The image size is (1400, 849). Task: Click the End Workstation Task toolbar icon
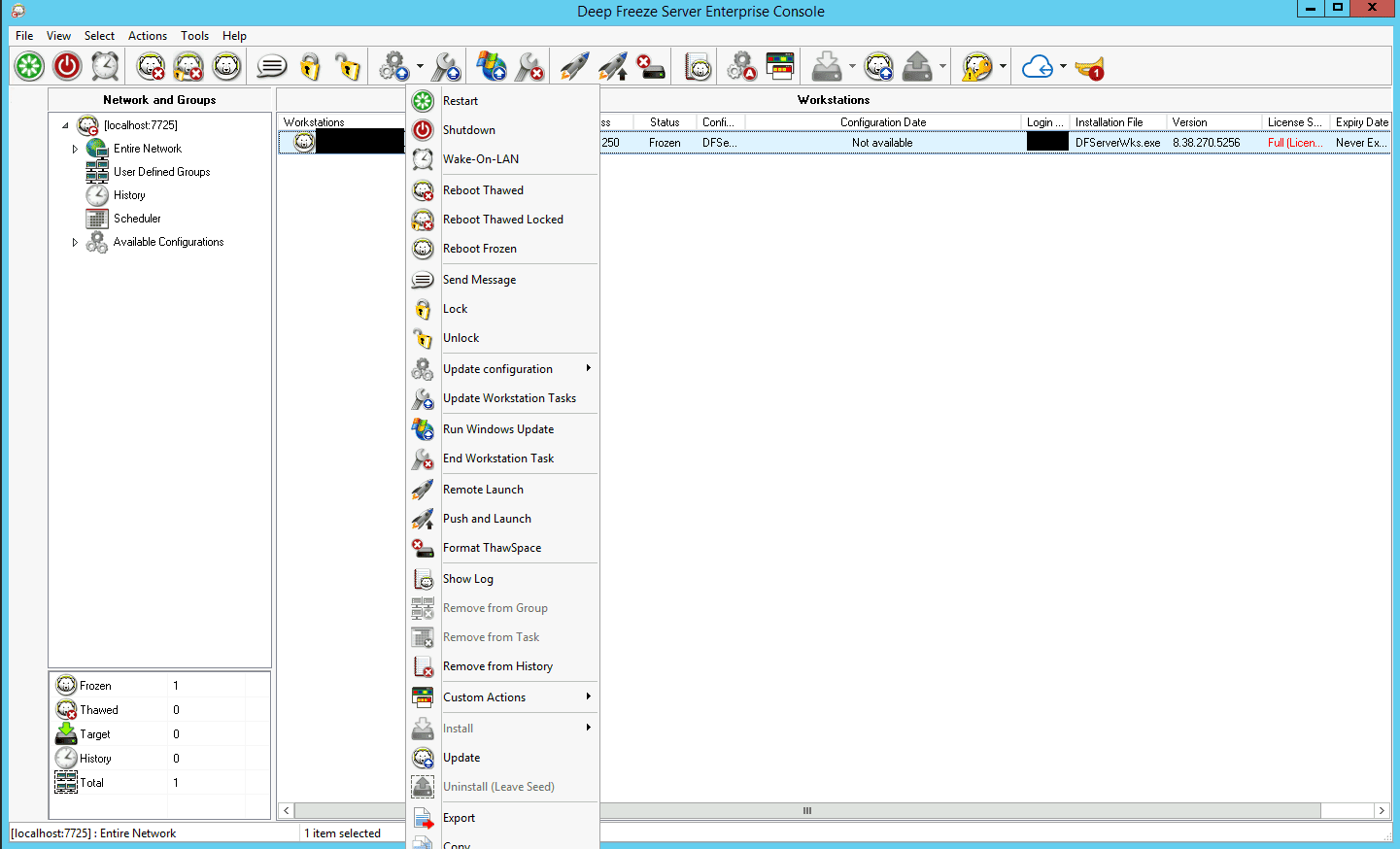[x=529, y=66]
